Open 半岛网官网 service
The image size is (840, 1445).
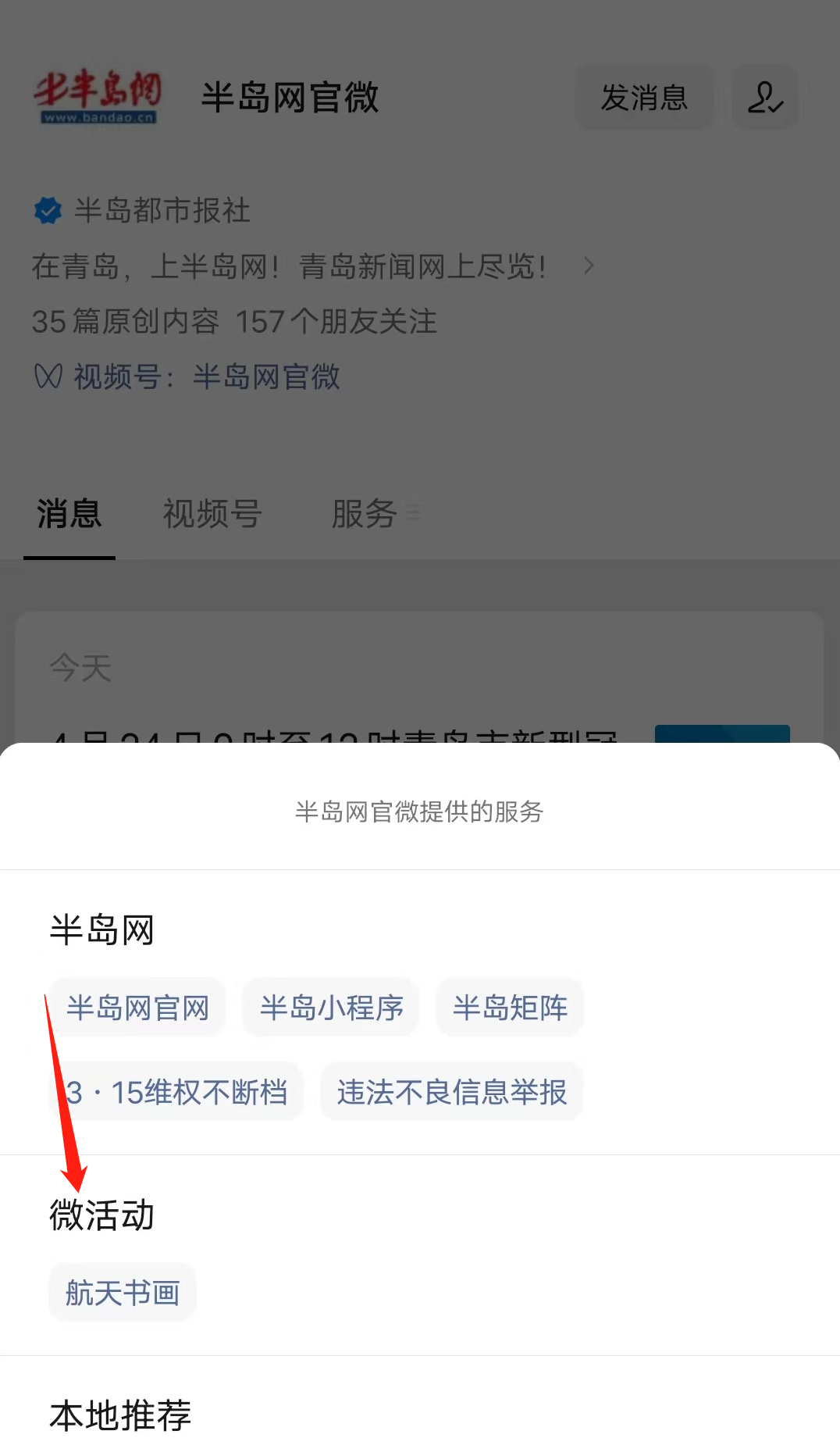[137, 1008]
